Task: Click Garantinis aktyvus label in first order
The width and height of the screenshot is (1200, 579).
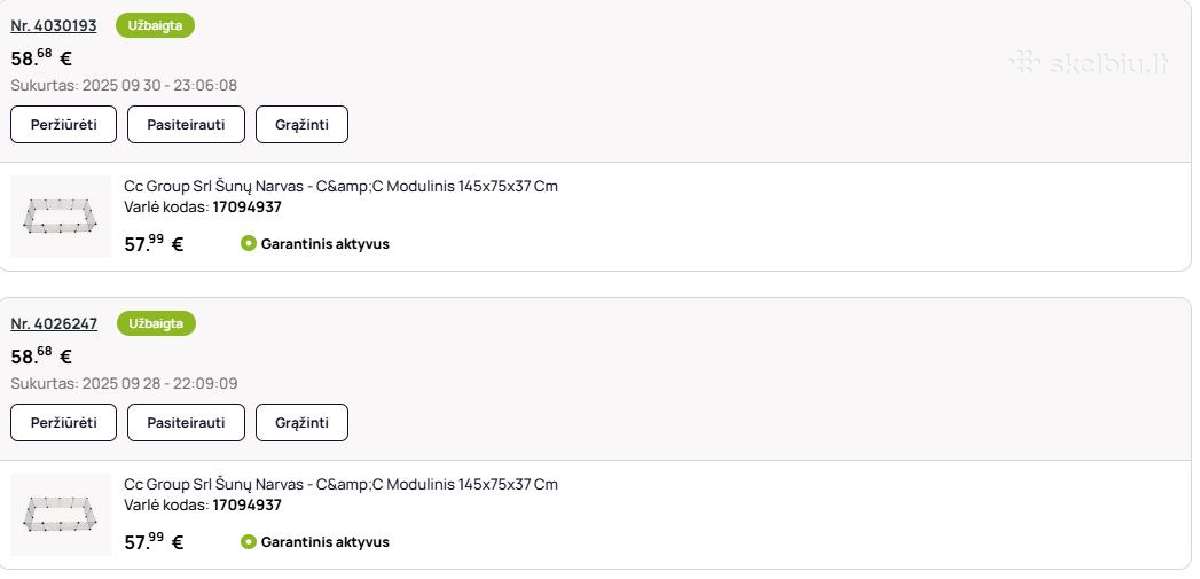Action: [325, 244]
